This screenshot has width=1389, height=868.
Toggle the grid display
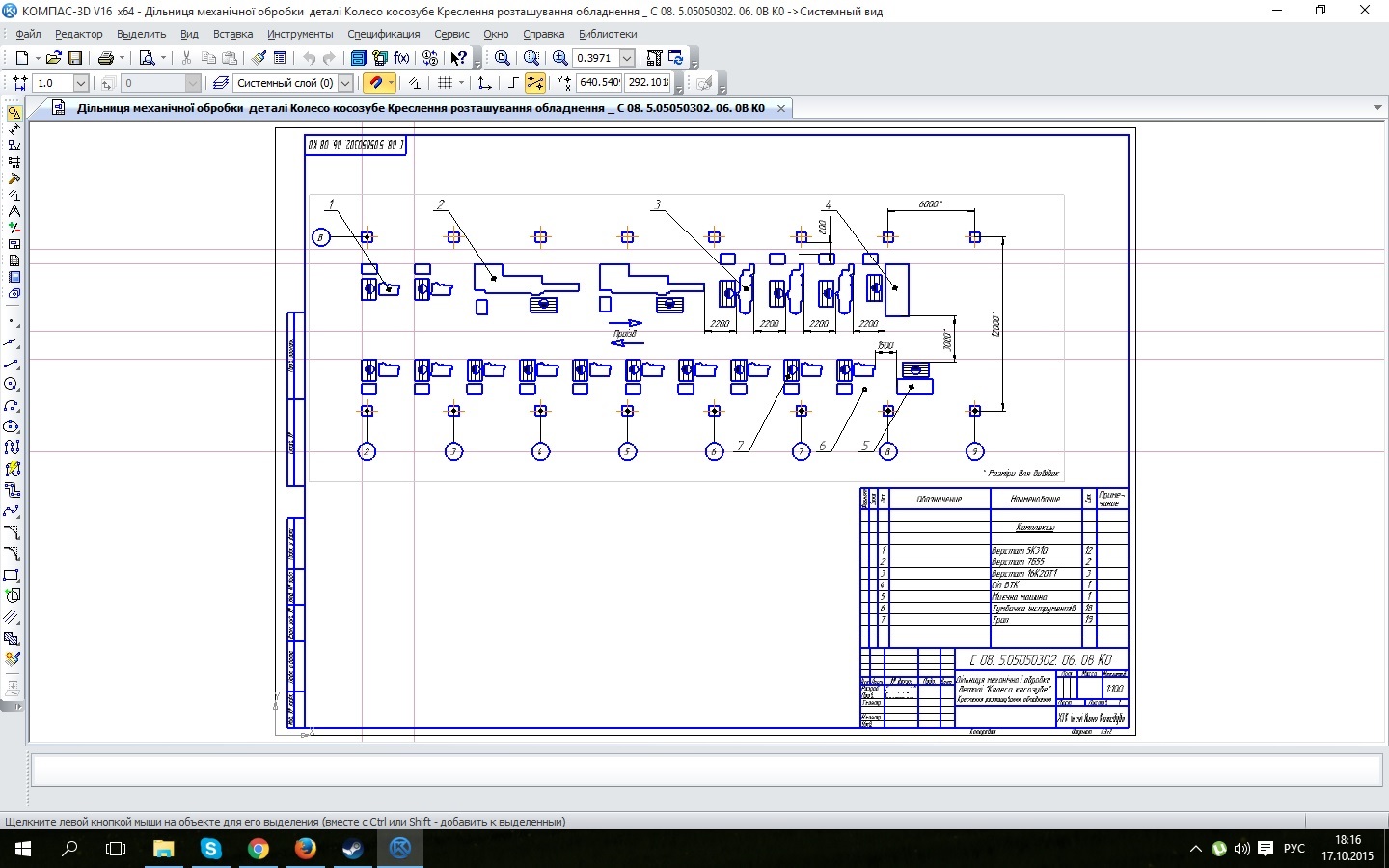point(445,83)
